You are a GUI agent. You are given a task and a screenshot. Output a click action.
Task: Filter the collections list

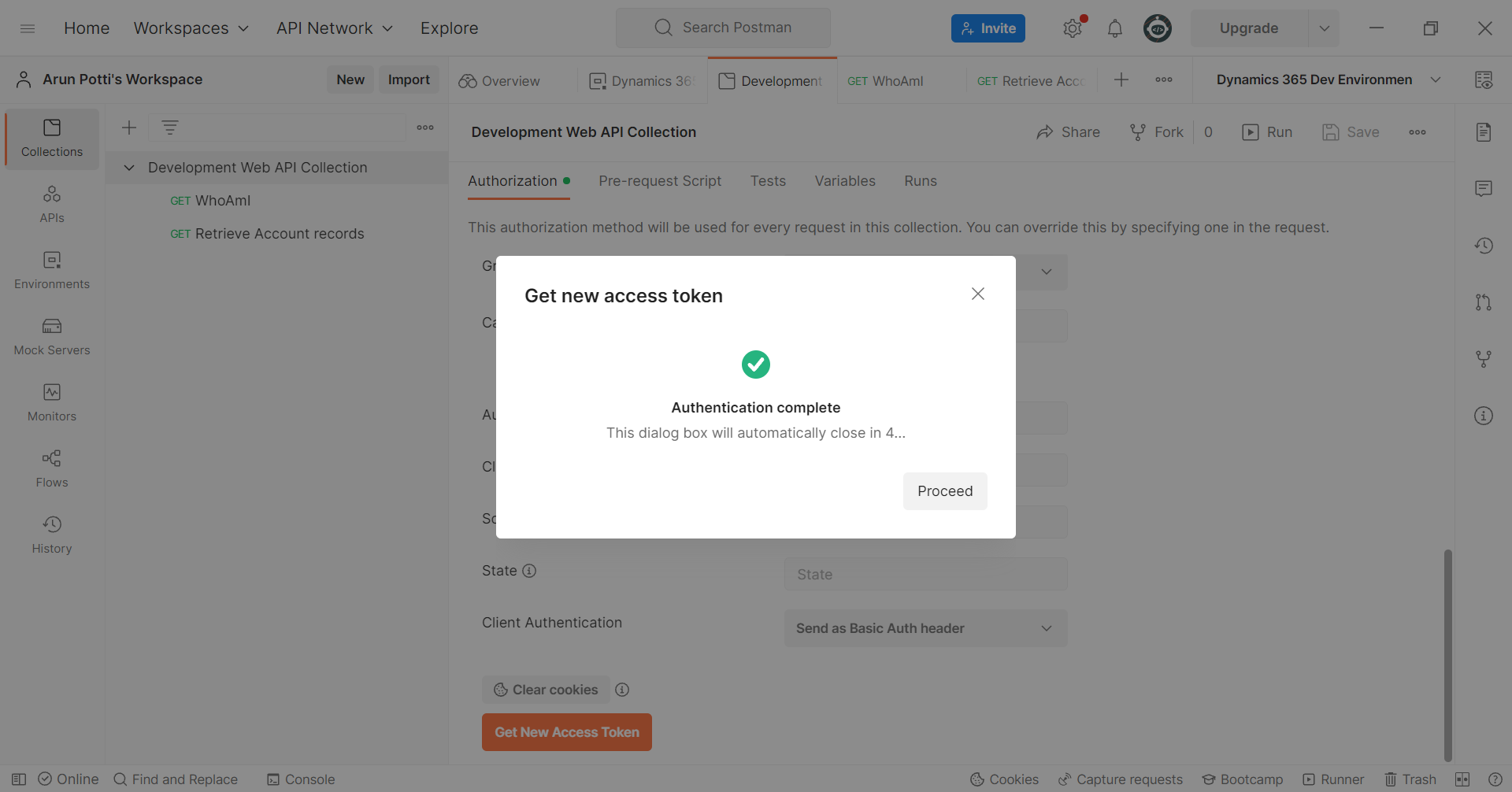coord(171,127)
